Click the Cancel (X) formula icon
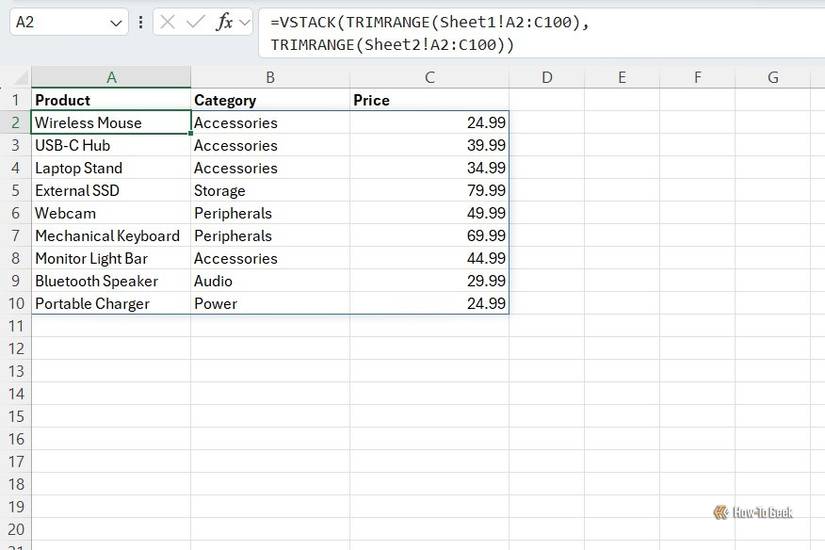Viewport: 825px width, 550px height. pos(167,22)
